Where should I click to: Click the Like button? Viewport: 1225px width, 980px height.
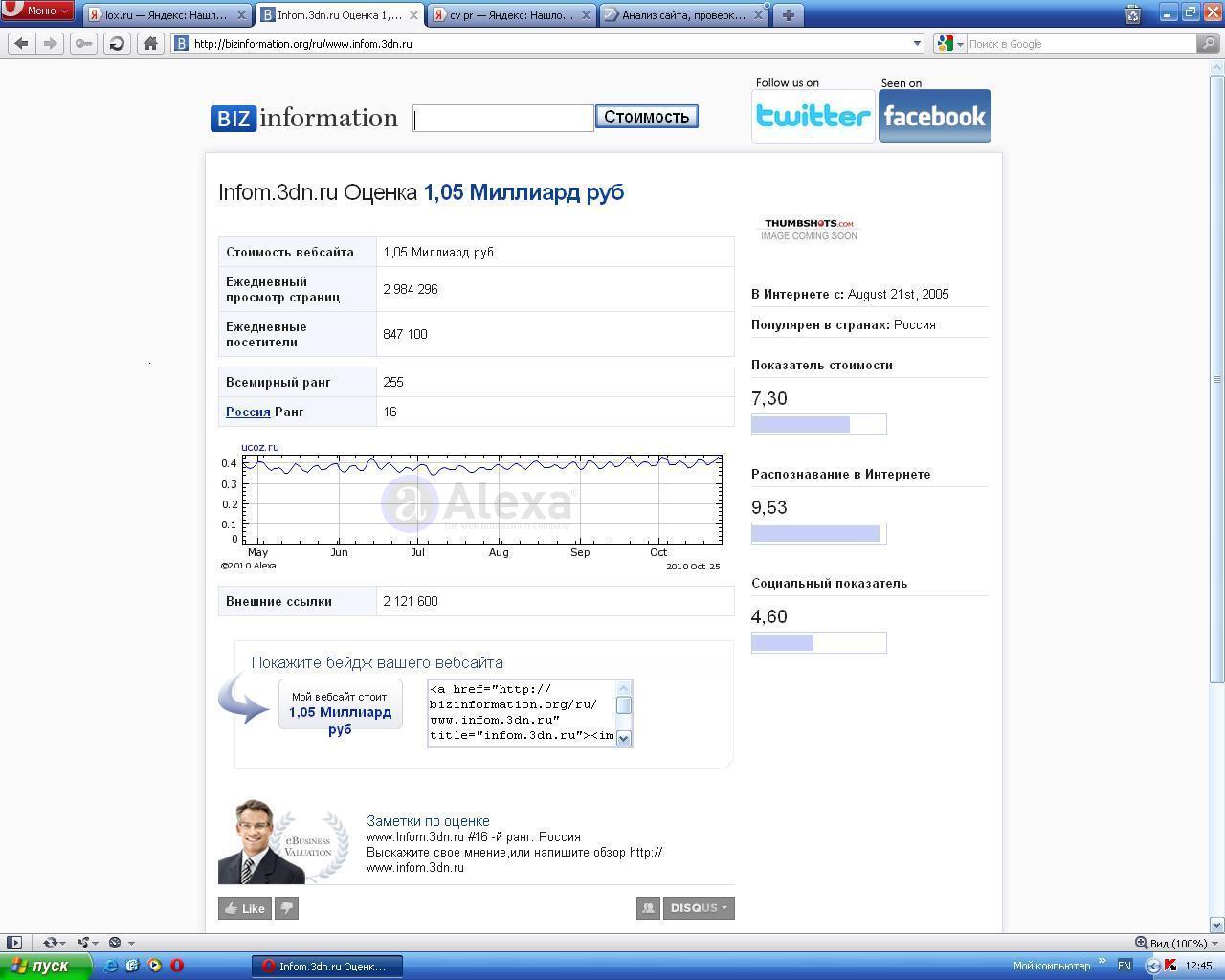pos(244,908)
